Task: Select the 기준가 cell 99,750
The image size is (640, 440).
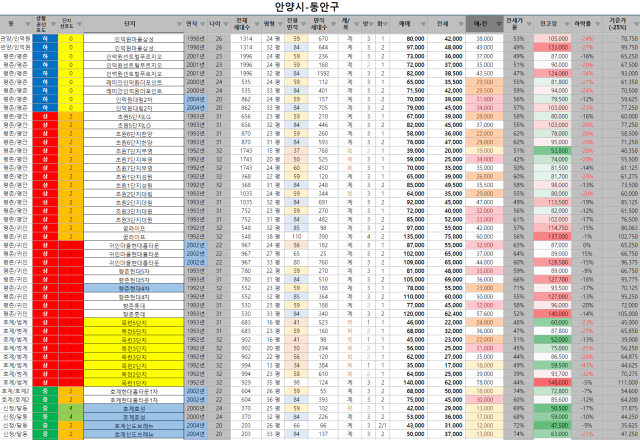Action: (x=621, y=47)
